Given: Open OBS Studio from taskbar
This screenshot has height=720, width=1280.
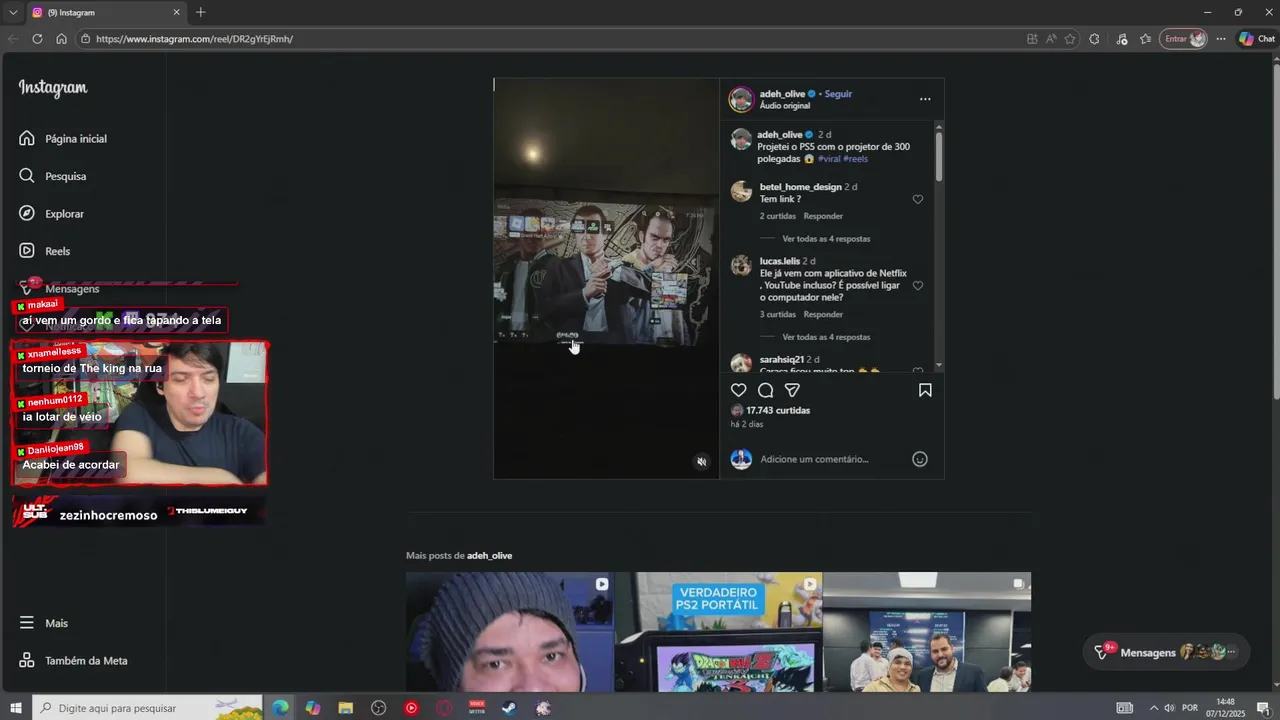Looking at the screenshot, I should (378, 708).
